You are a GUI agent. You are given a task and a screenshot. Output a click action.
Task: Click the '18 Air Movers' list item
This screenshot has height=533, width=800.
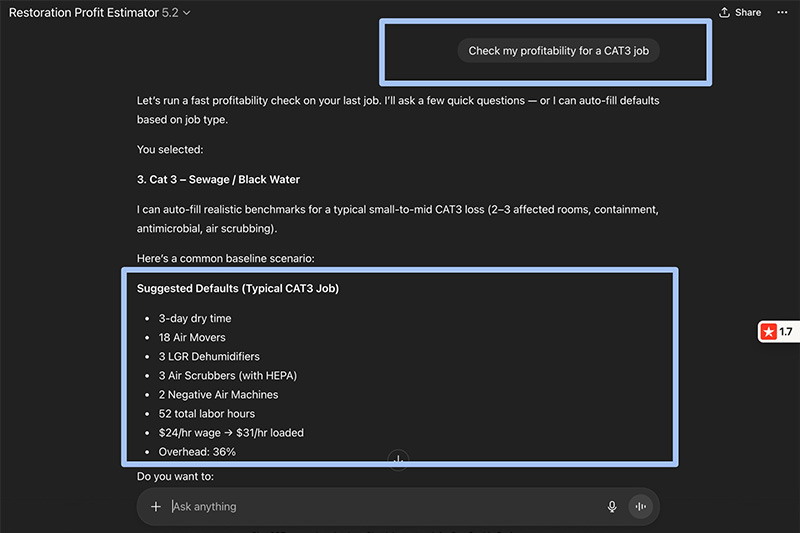click(x=192, y=338)
